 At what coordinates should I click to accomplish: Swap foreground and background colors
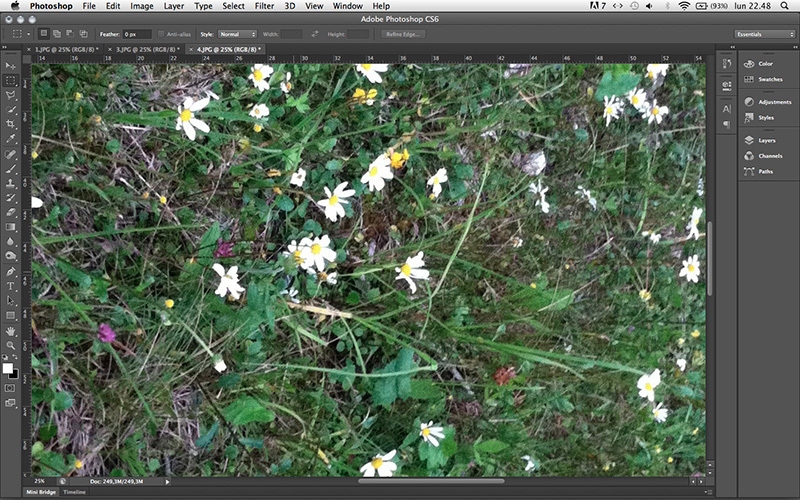coord(15,357)
